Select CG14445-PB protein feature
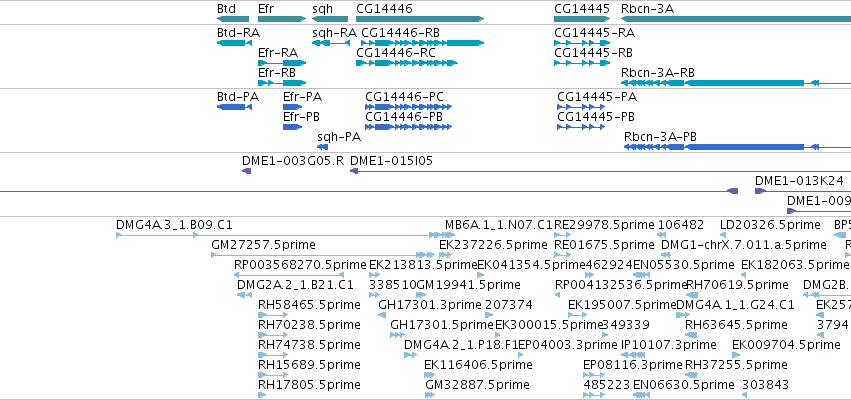851x400 pixels. (581, 127)
